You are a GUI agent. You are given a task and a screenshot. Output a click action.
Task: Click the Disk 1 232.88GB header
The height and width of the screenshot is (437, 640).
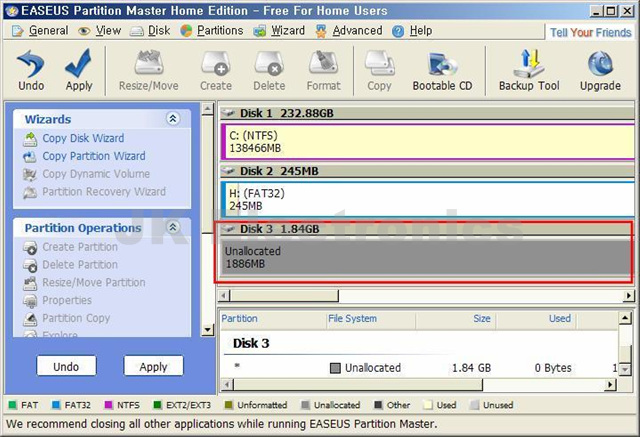point(427,113)
